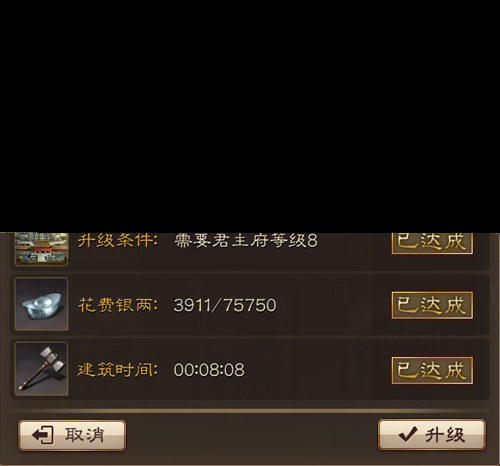Image resolution: width=500 pixels, height=466 pixels.
Task: Click bottom bar between 取消 and 升级
Action: pyautogui.click(x=252, y=435)
